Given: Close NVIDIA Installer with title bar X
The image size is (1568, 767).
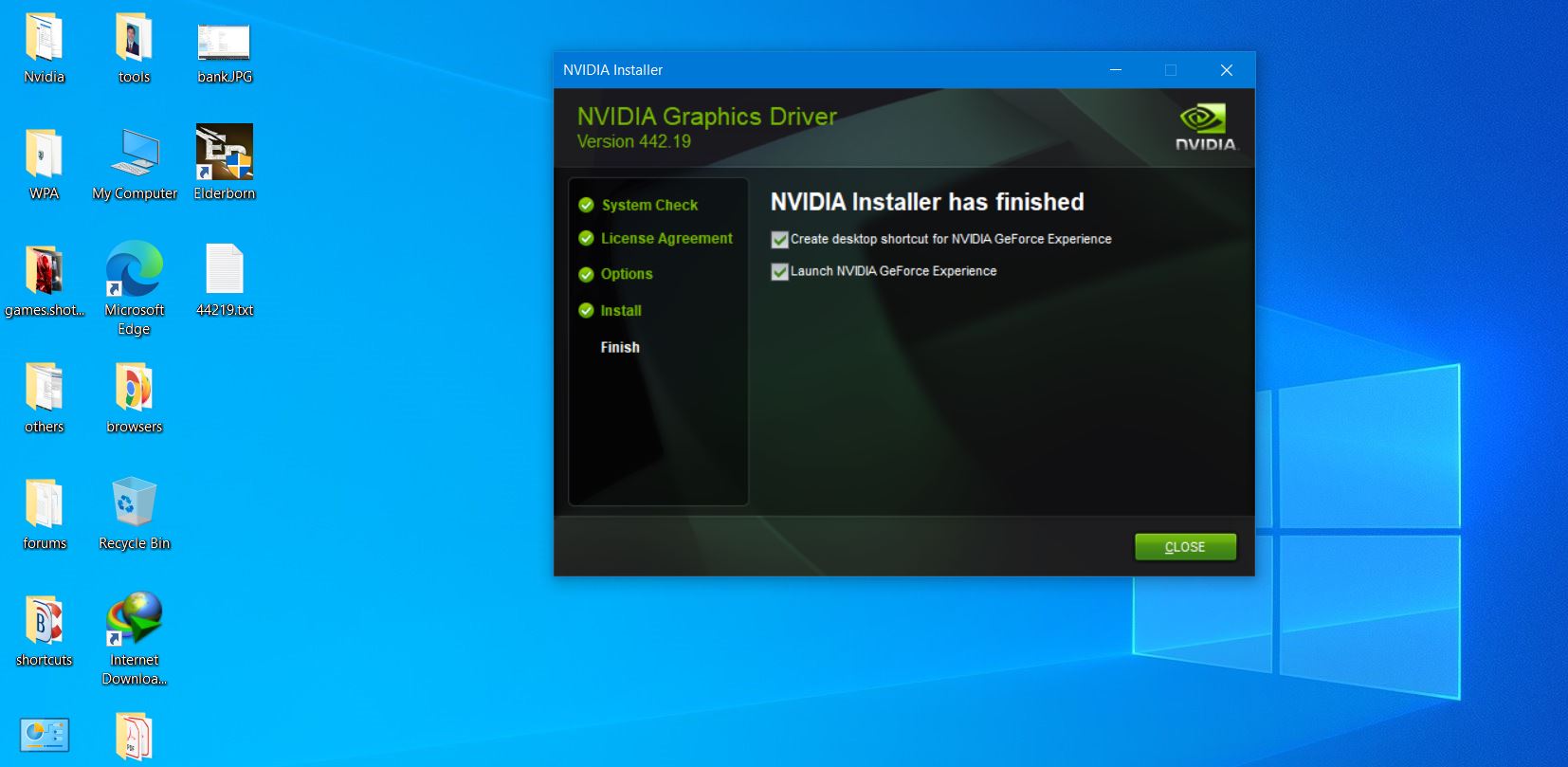Looking at the screenshot, I should (x=1226, y=70).
